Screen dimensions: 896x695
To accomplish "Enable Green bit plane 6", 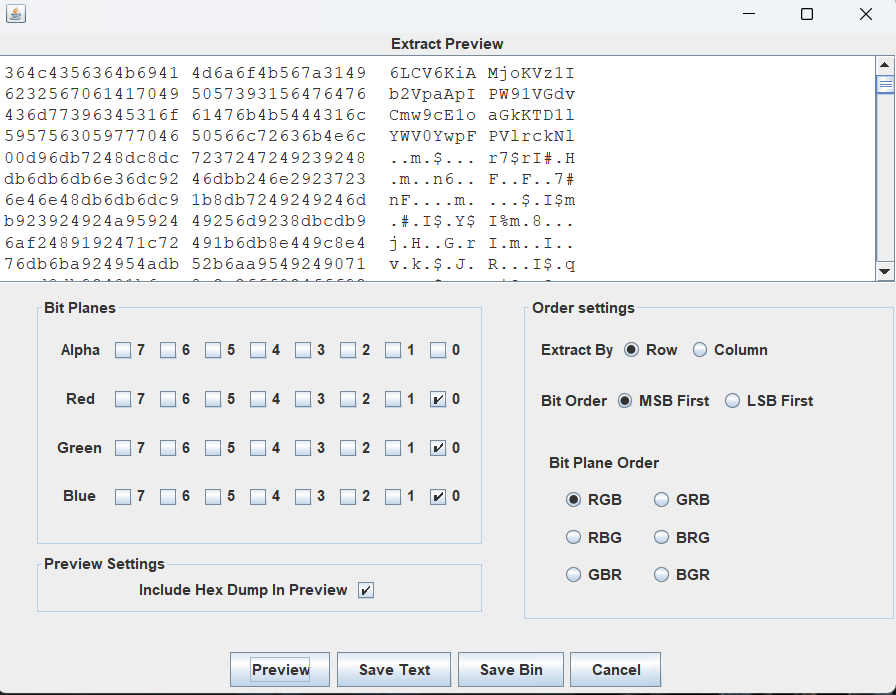I will (168, 448).
